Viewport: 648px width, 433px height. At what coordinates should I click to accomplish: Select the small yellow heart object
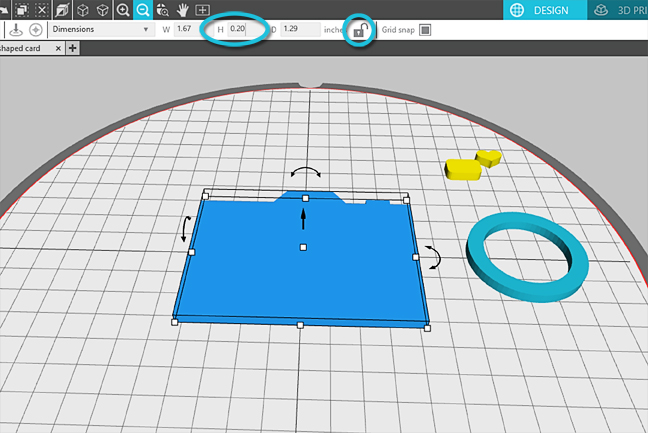[489, 158]
